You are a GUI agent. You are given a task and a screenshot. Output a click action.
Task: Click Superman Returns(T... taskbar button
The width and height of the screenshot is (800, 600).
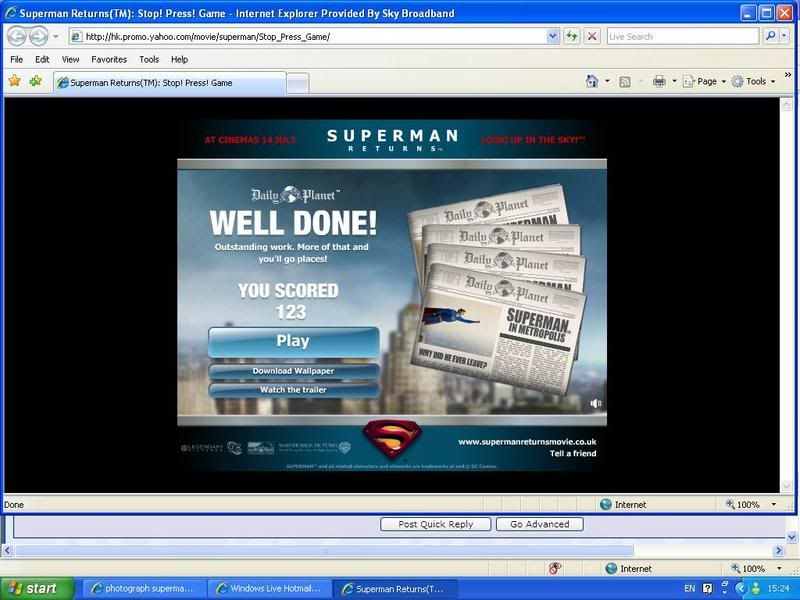click(395, 589)
